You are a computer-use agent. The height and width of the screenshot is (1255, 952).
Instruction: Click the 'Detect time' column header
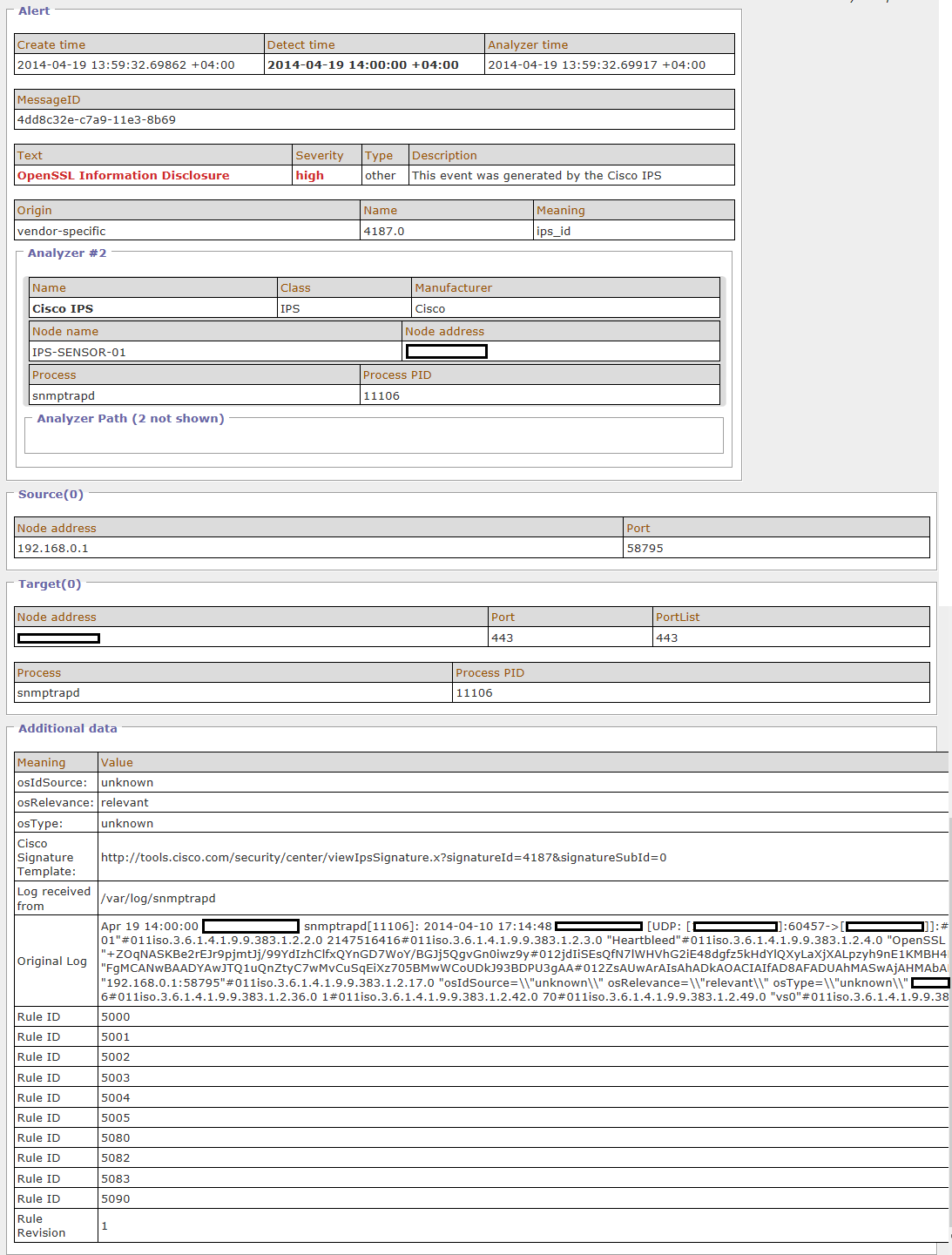(x=300, y=45)
